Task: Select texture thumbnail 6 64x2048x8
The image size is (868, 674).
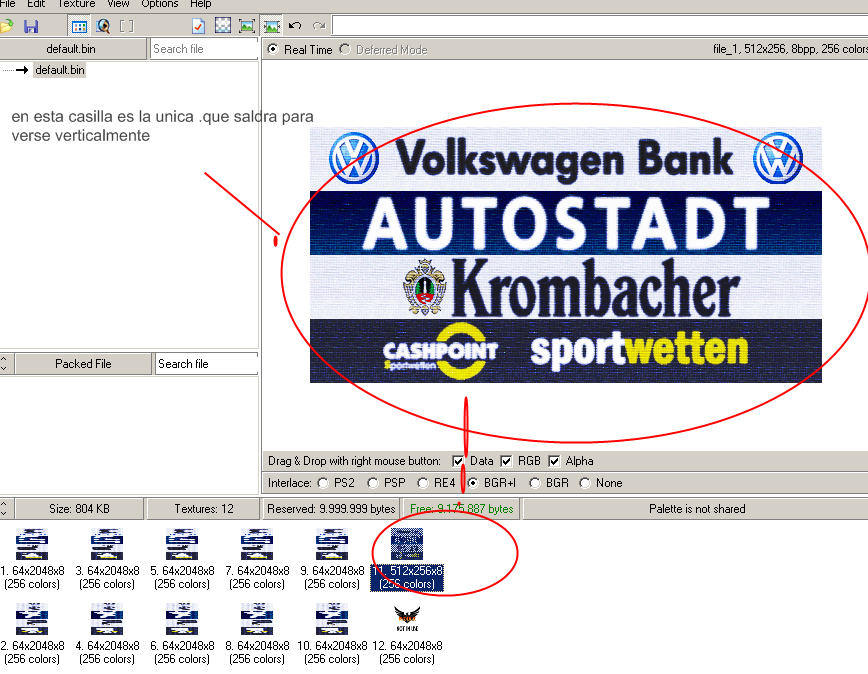Action: pyautogui.click(x=182, y=634)
